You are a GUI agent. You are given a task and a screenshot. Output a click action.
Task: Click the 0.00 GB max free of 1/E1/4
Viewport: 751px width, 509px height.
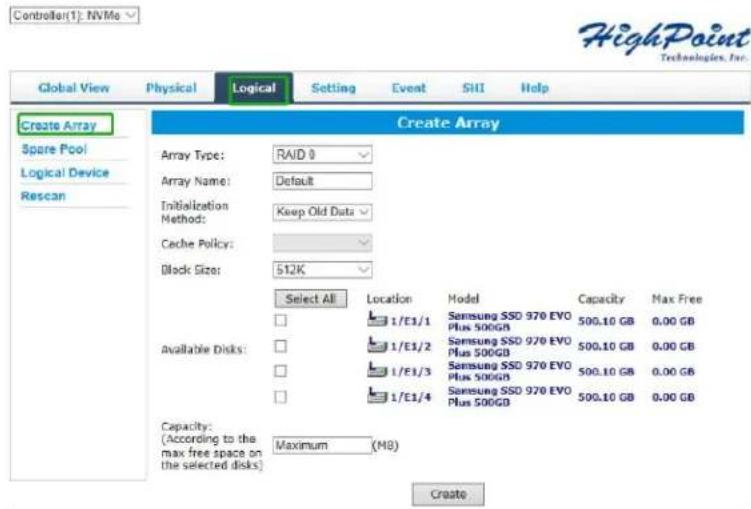click(673, 397)
